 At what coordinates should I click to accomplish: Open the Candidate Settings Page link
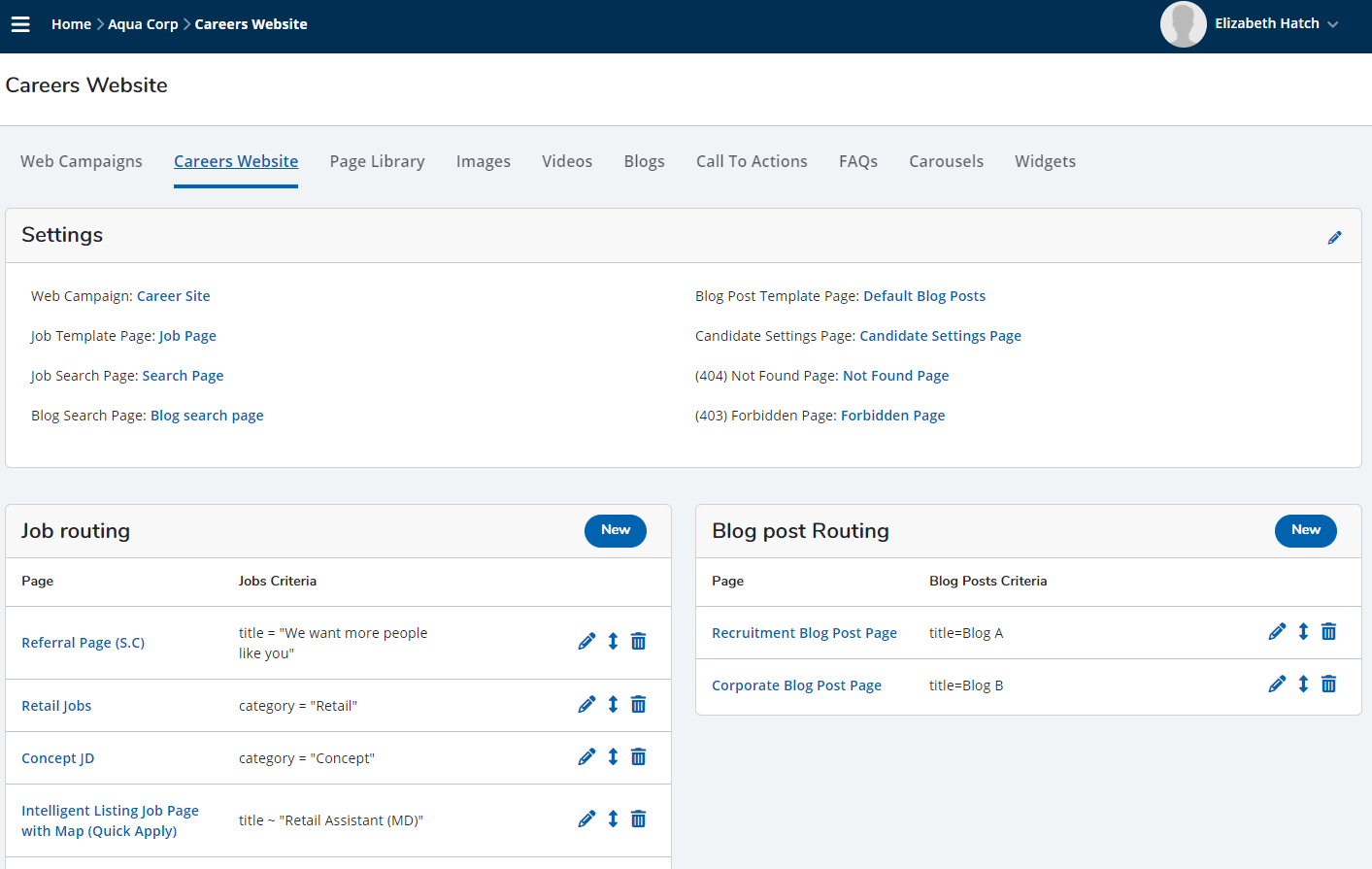point(940,335)
